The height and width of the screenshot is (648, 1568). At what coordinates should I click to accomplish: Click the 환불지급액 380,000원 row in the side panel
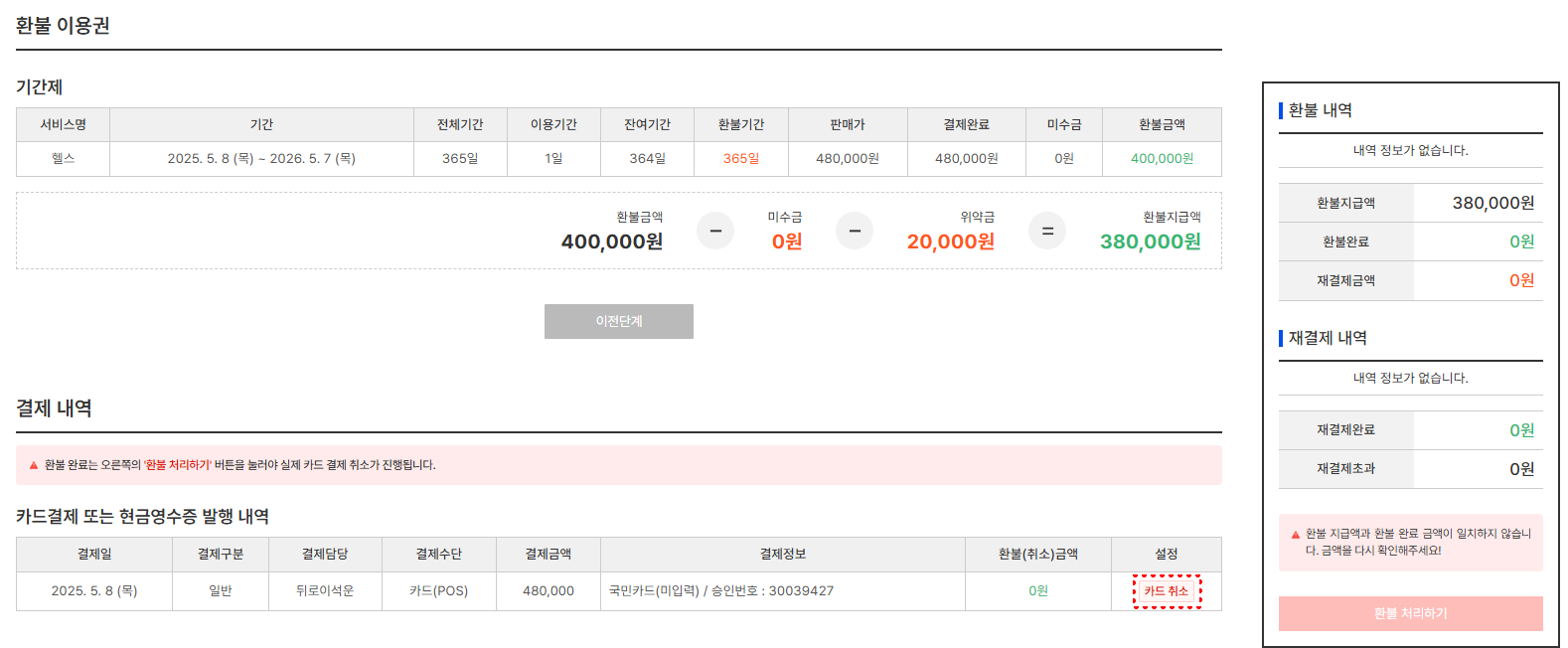coord(1410,203)
